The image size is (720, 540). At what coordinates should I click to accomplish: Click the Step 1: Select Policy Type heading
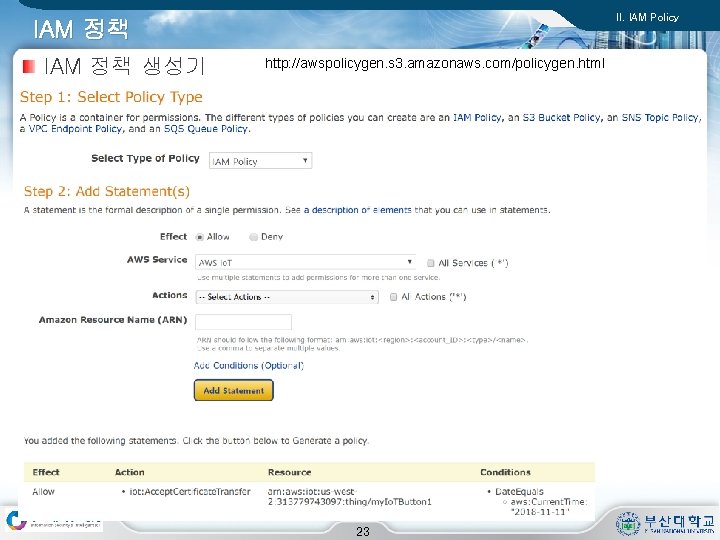(x=111, y=97)
